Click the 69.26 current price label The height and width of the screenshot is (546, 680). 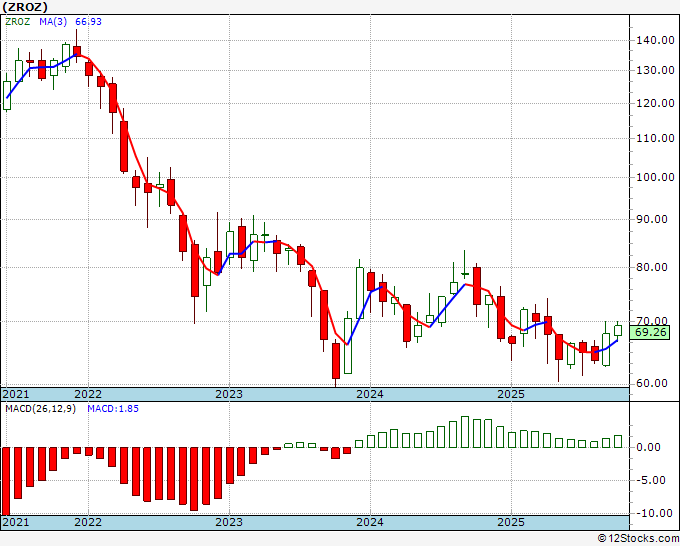[x=650, y=332]
